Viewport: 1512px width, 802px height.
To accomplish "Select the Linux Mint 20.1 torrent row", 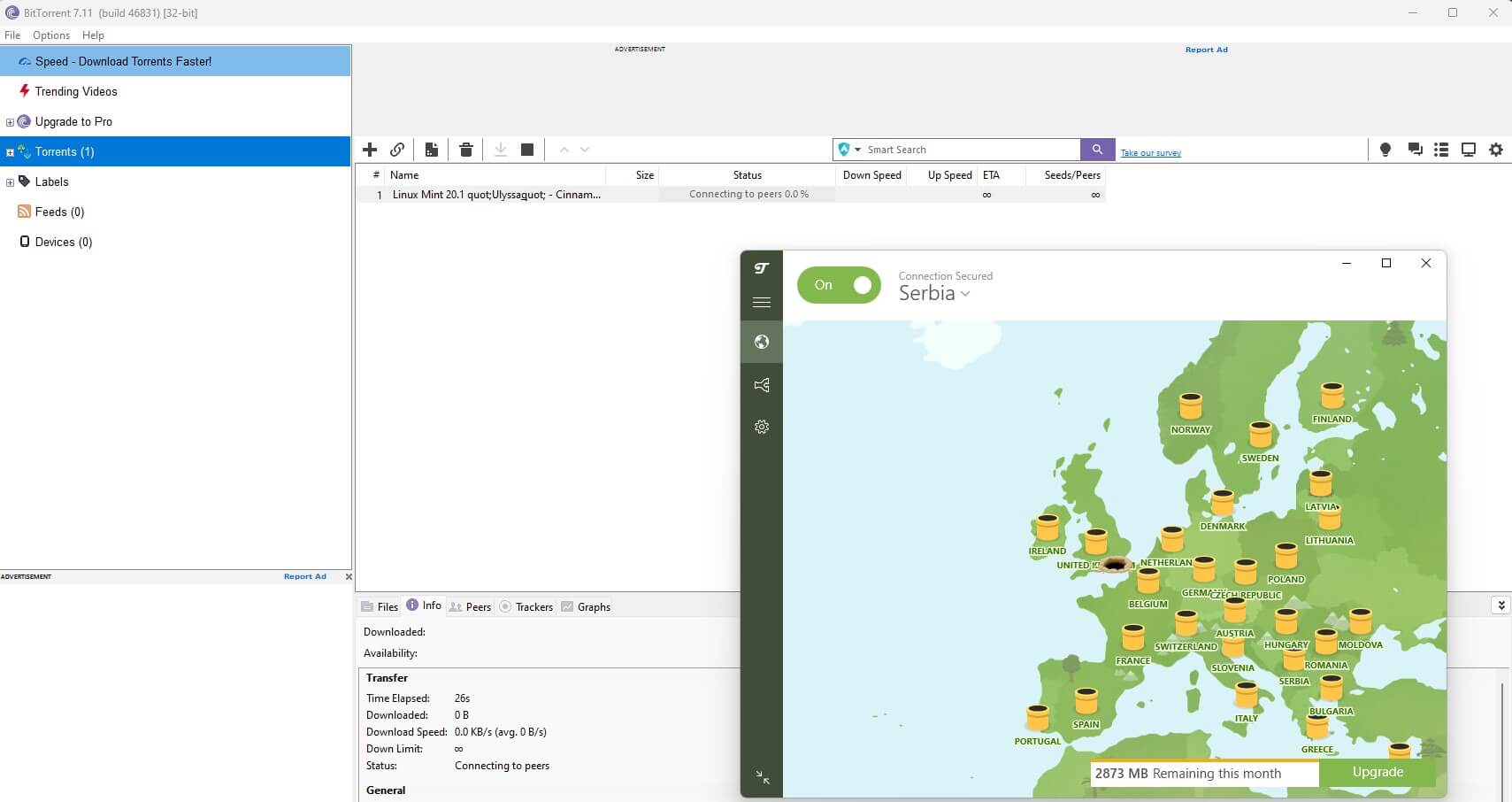I will (x=731, y=195).
